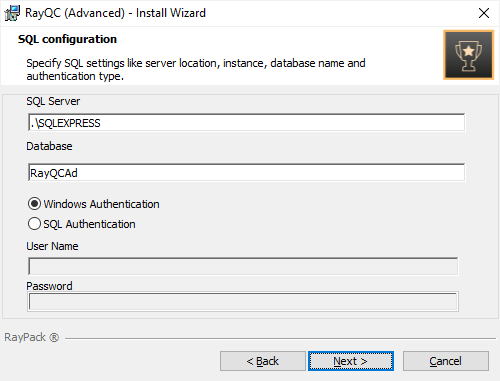Click the Password input field
This screenshot has width=500, height=381.
[x=243, y=302]
